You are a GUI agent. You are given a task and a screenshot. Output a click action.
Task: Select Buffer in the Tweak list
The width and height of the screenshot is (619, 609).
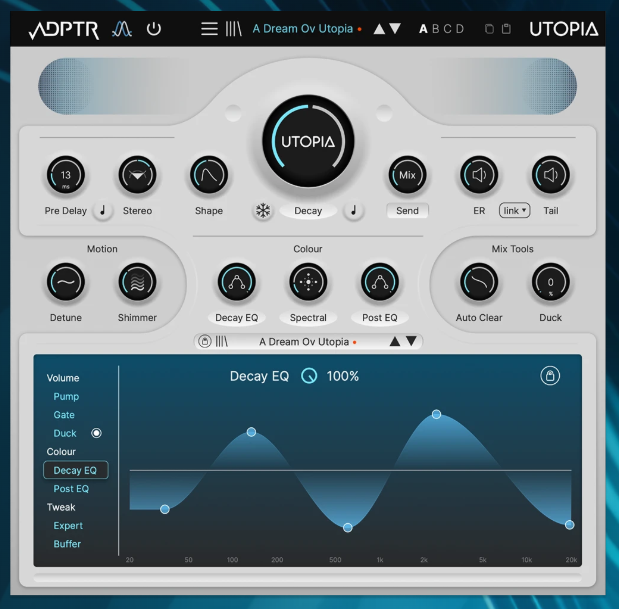pyautogui.click(x=67, y=544)
